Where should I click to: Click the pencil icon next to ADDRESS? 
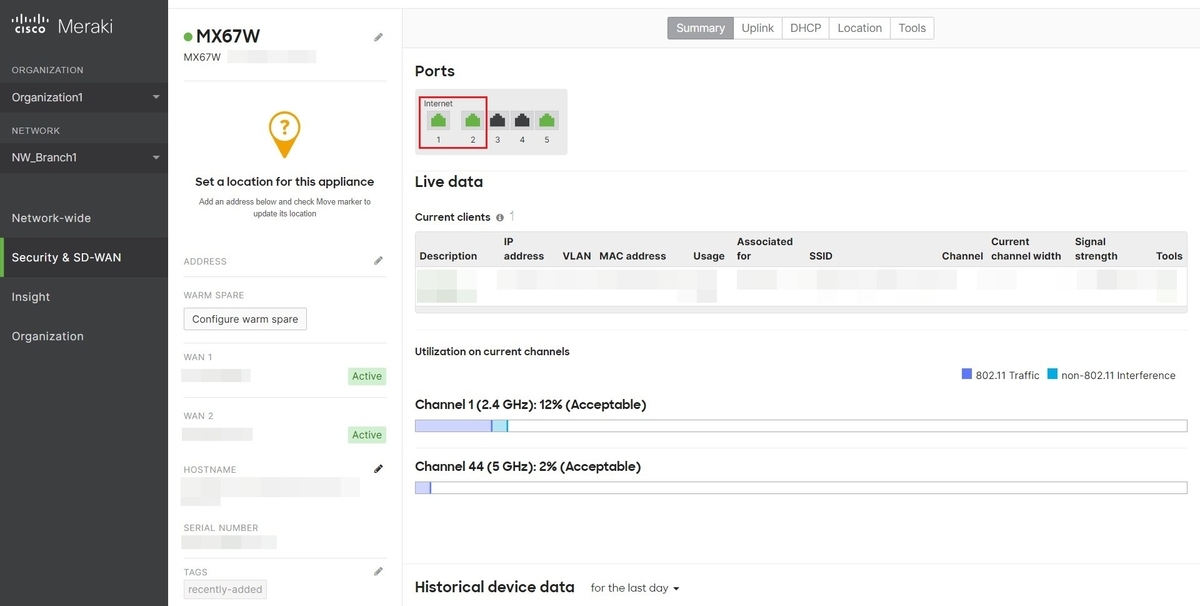[378, 260]
